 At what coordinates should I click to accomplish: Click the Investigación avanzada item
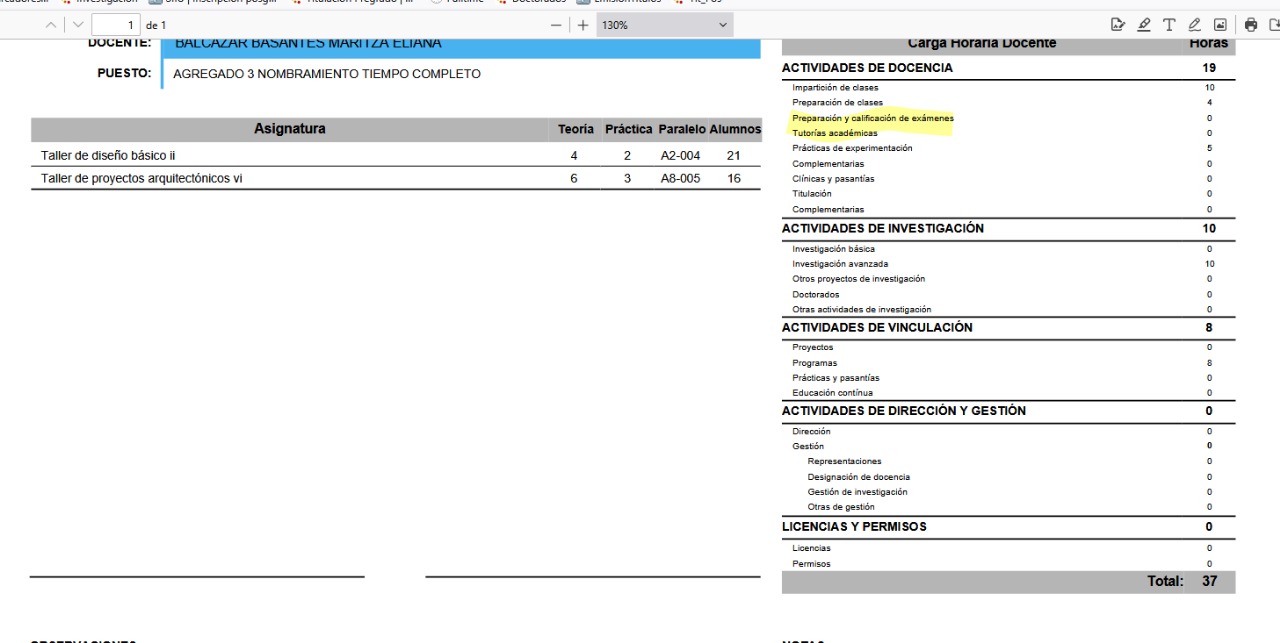pyautogui.click(x=840, y=264)
